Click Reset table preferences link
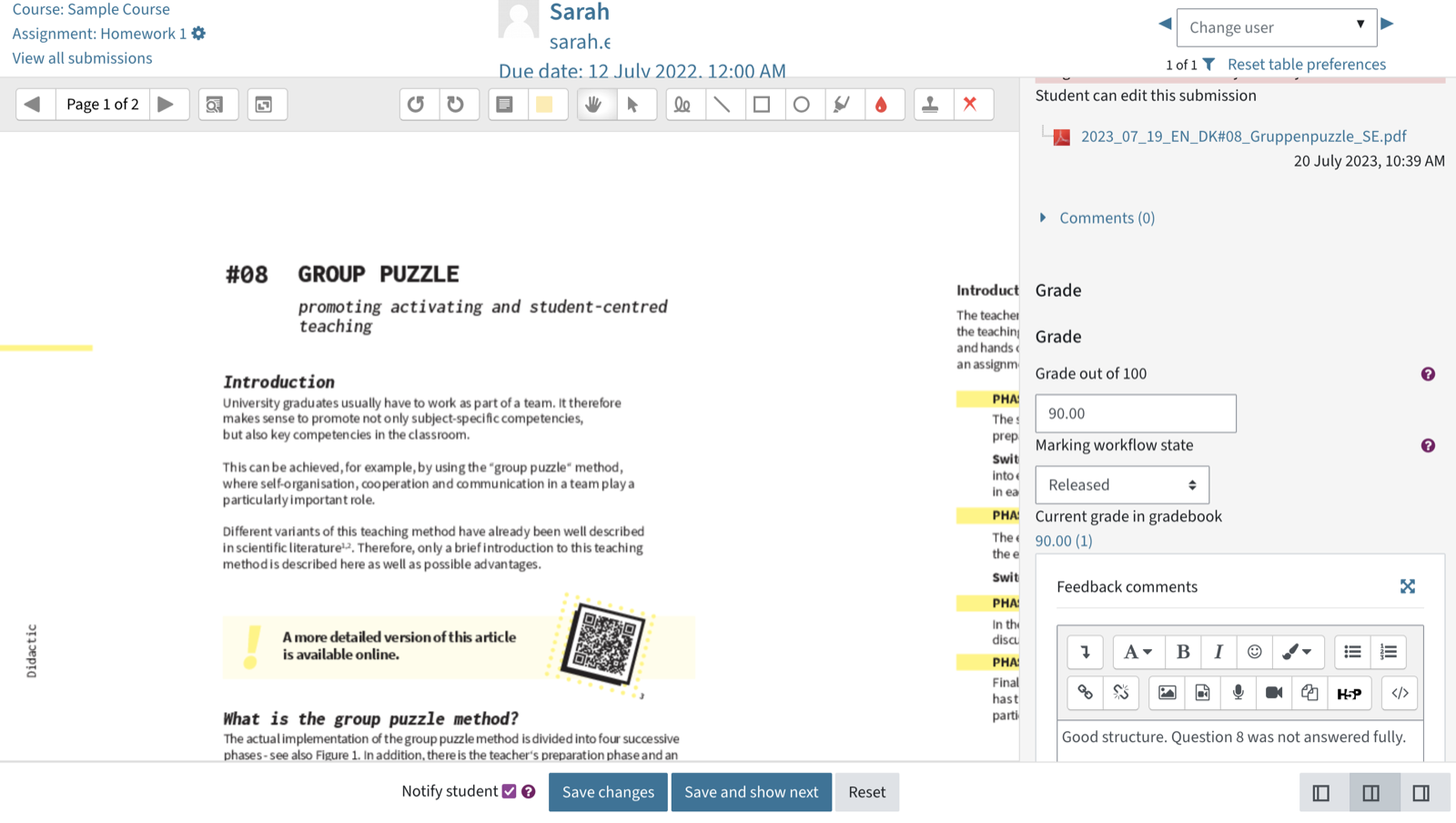 (1307, 64)
